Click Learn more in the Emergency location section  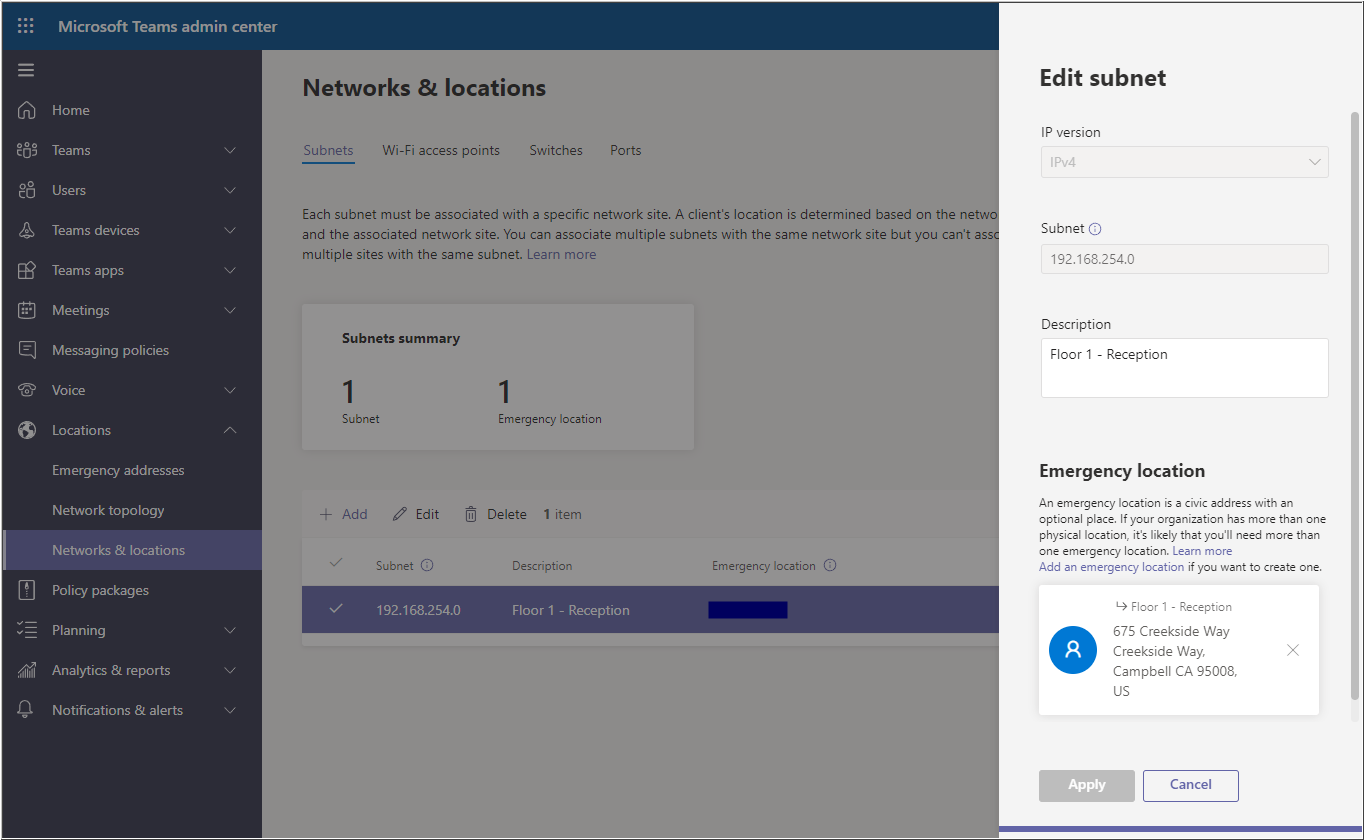pos(1202,551)
